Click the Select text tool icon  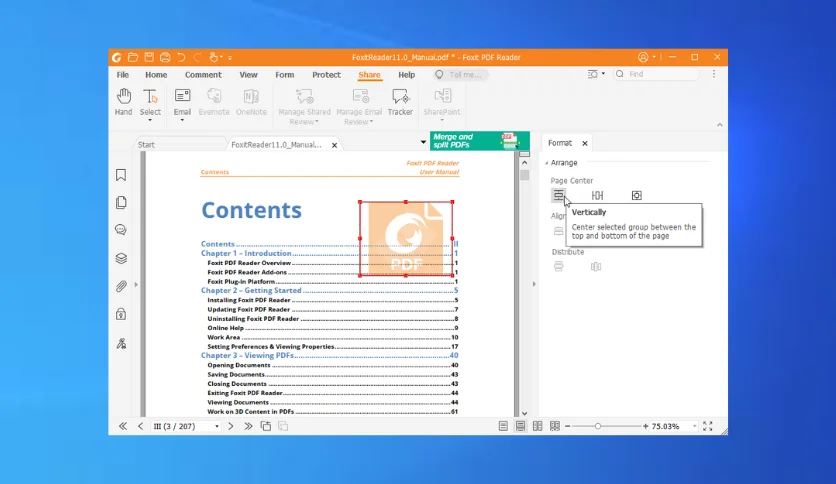click(x=150, y=96)
